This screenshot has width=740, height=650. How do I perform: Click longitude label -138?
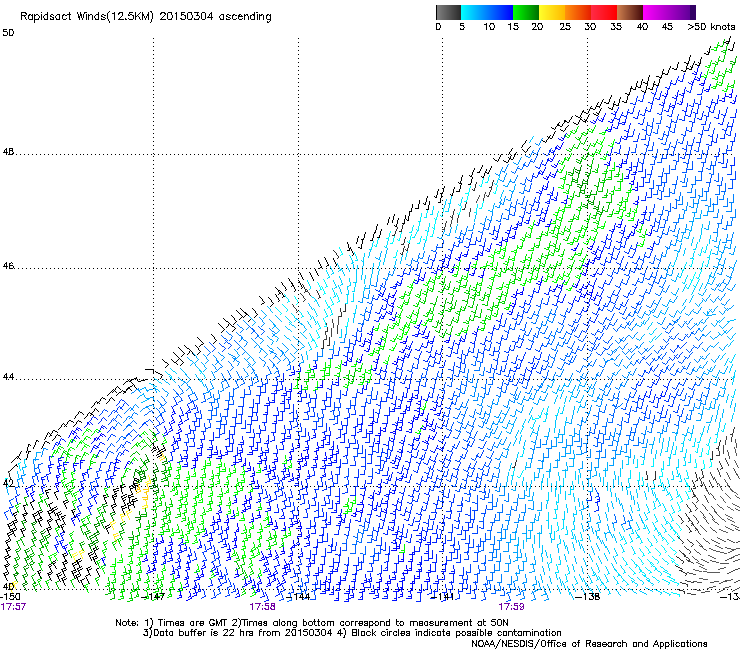click(x=588, y=596)
